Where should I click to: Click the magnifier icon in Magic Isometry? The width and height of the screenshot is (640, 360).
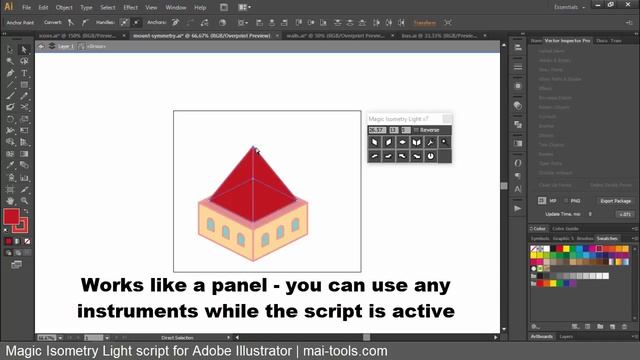(444, 142)
